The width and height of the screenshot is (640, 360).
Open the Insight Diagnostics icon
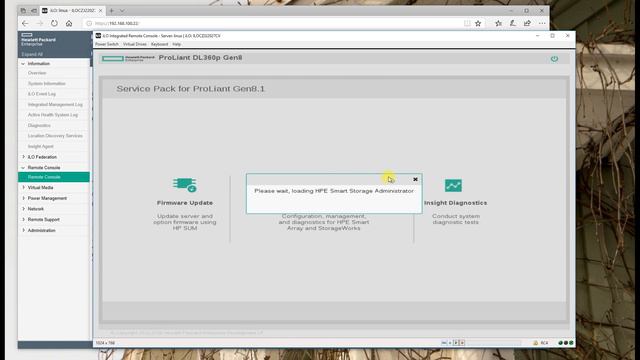453,185
